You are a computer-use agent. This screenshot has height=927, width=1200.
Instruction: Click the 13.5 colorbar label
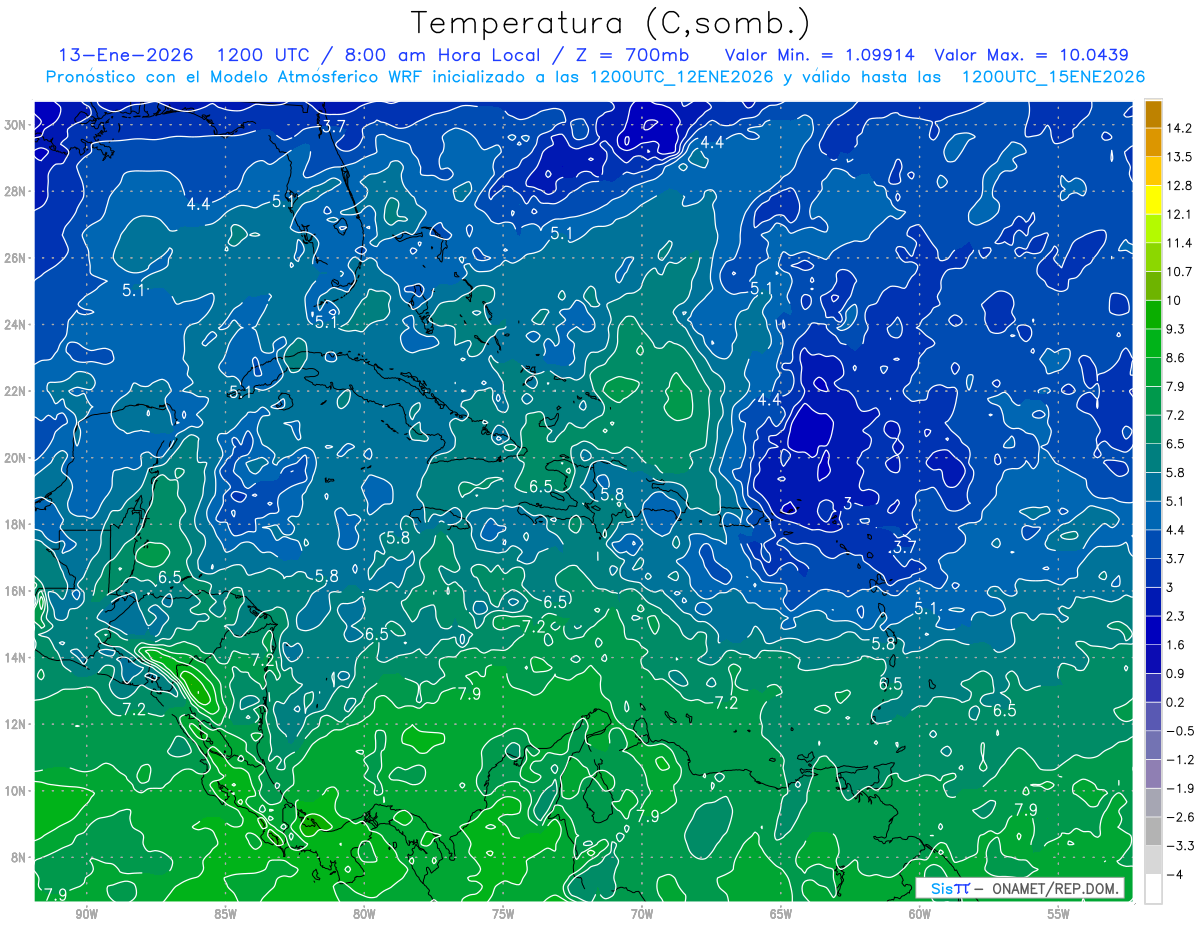pos(1181,157)
